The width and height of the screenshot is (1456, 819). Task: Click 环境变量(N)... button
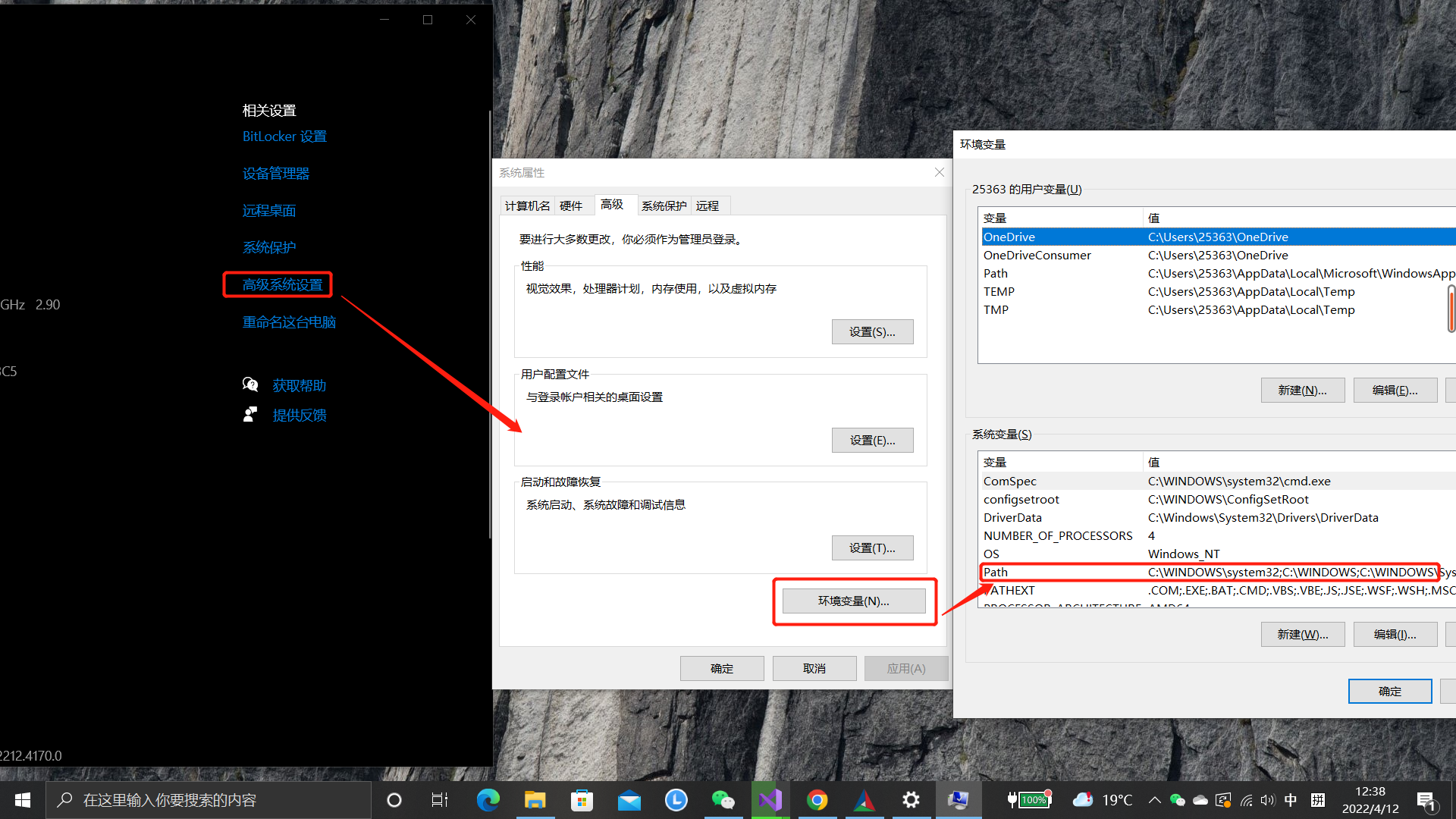853,601
